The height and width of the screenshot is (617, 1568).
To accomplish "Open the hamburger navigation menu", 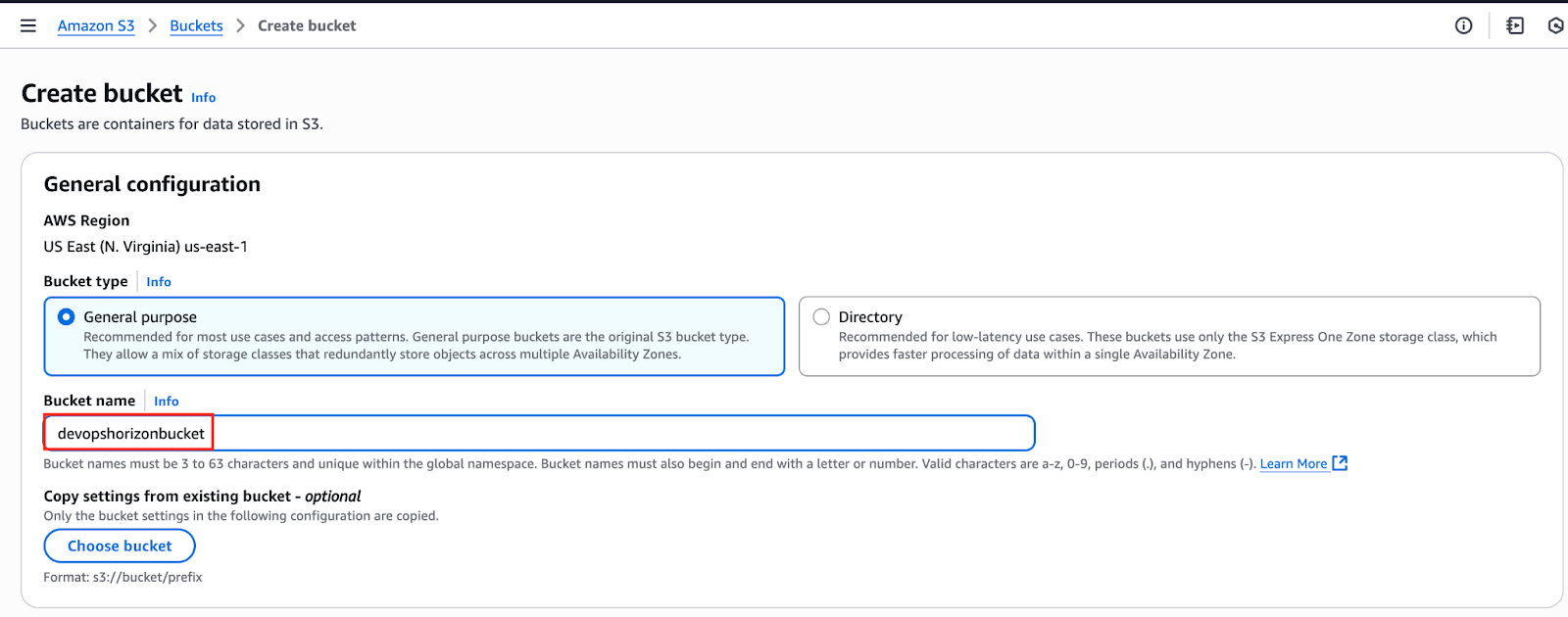I will coord(28,25).
